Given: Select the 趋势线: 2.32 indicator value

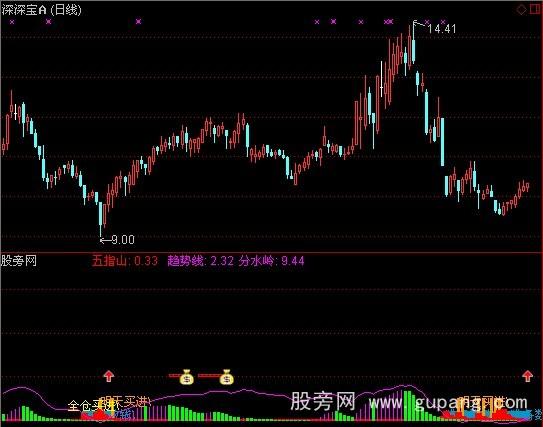Looking at the screenshot, I should click(201, 261).
